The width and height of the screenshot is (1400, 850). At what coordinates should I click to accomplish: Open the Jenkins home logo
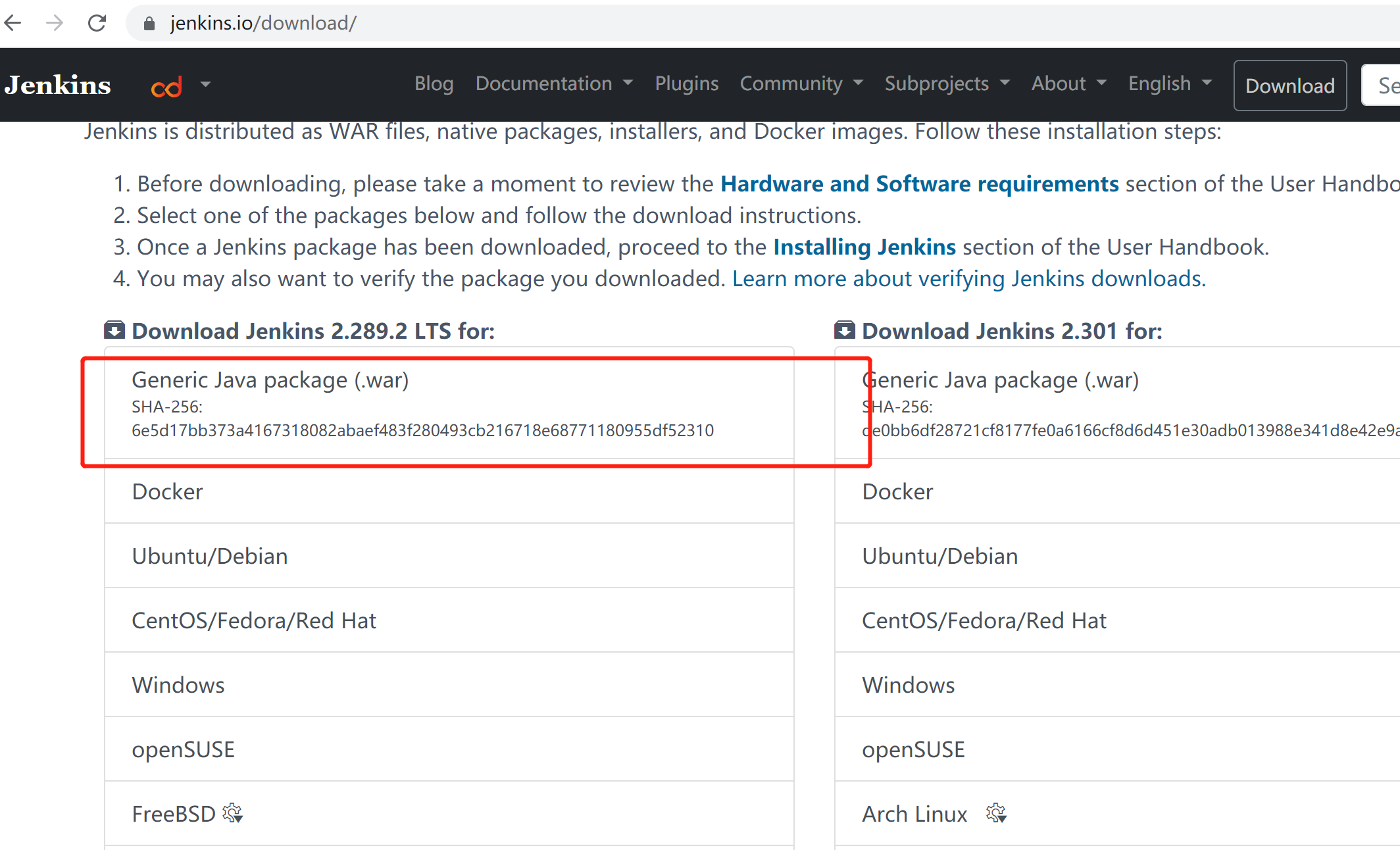[x=58, y=85]
